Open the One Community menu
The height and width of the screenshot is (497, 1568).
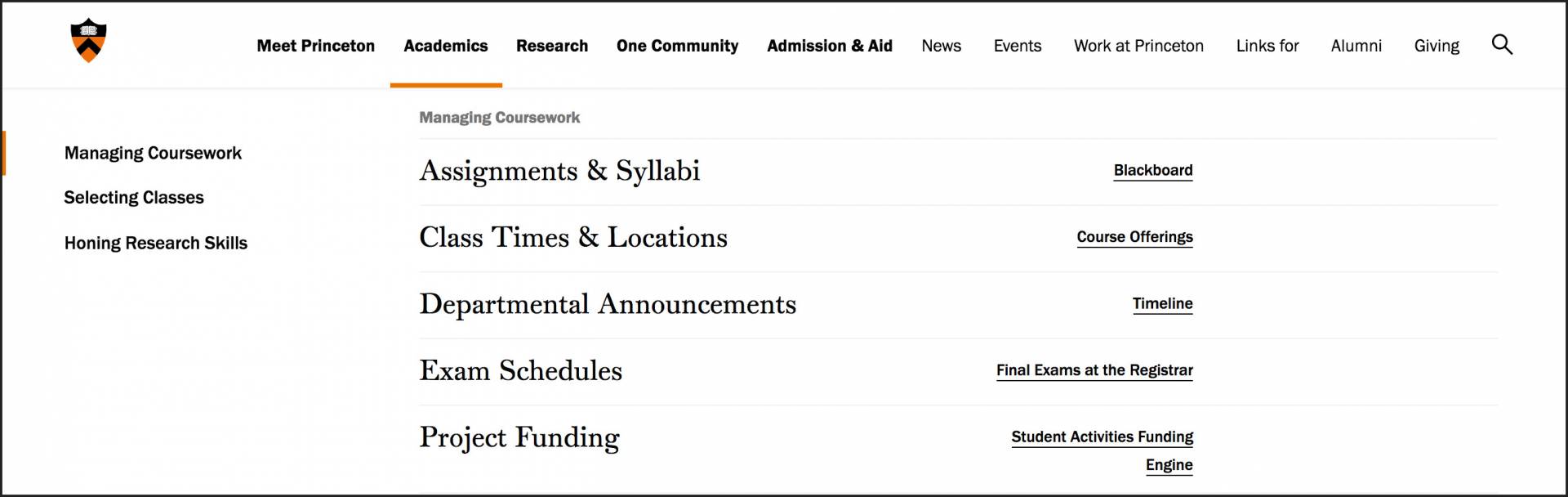coord(678,47)
